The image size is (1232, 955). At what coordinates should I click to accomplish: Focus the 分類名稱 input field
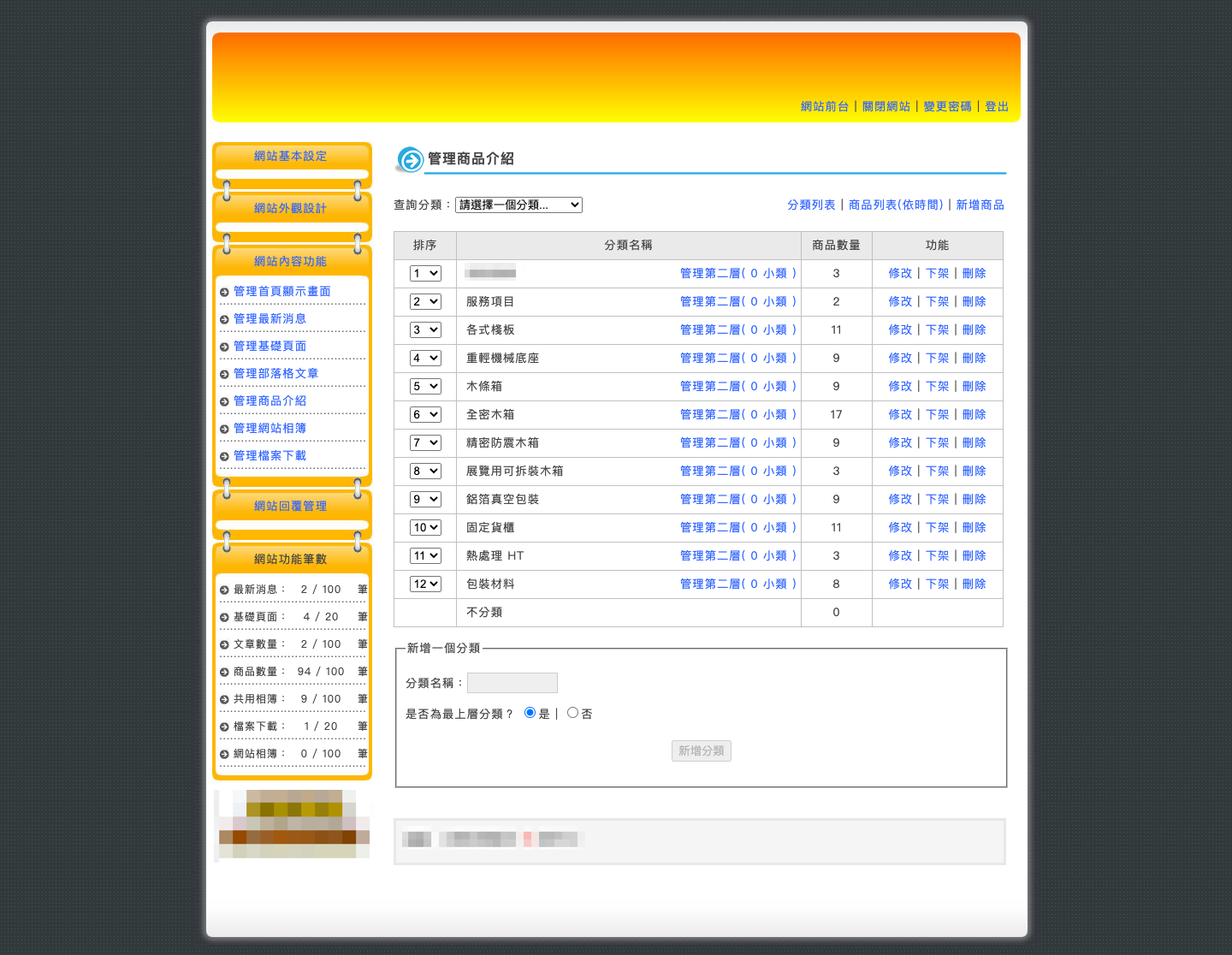(x=512, y=683)
